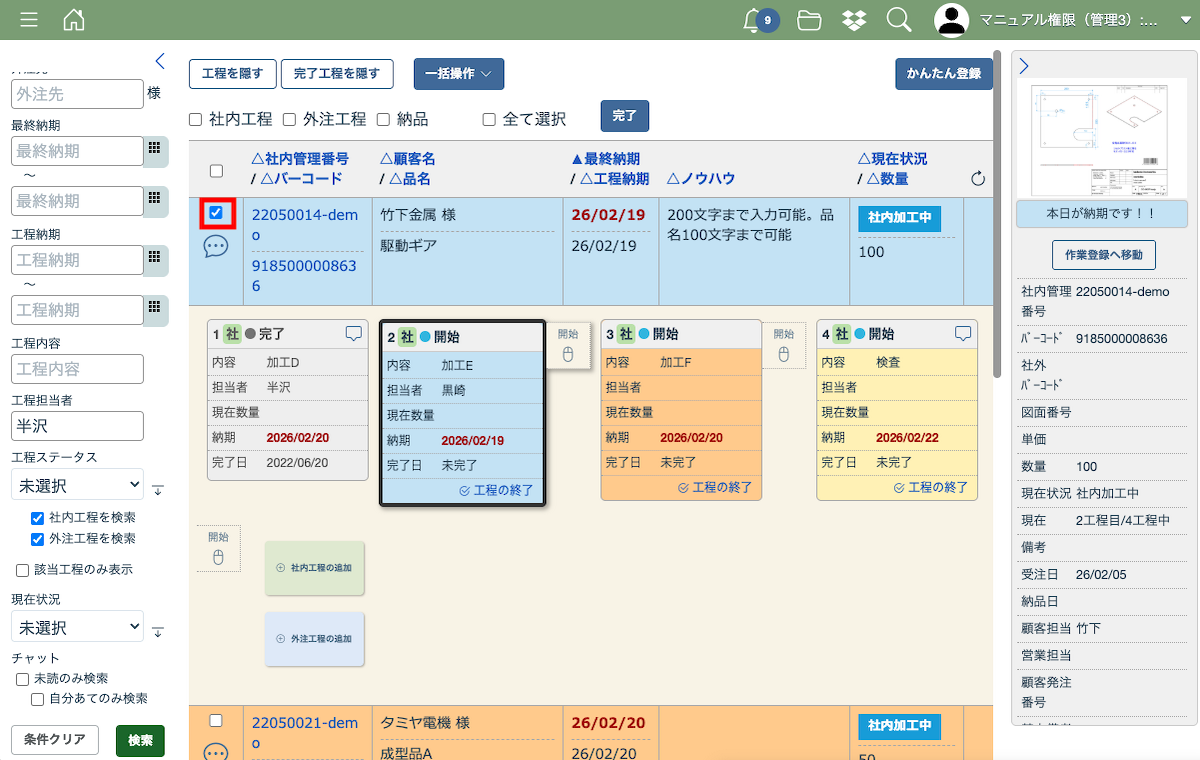
Task: Open the hamburger menu icon
Action: tap(29, 20)
